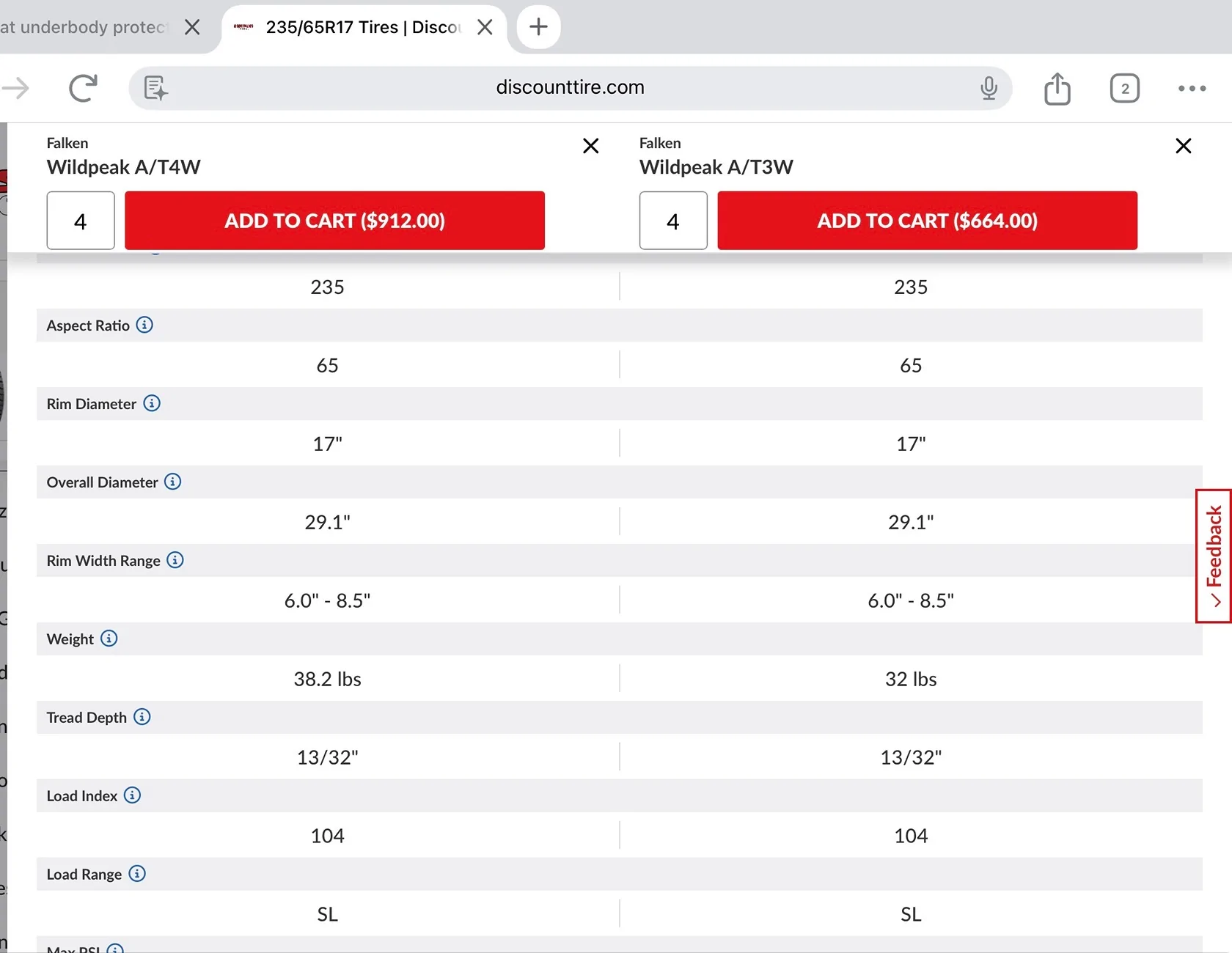Open the Weight info icon

coord(109,639)
